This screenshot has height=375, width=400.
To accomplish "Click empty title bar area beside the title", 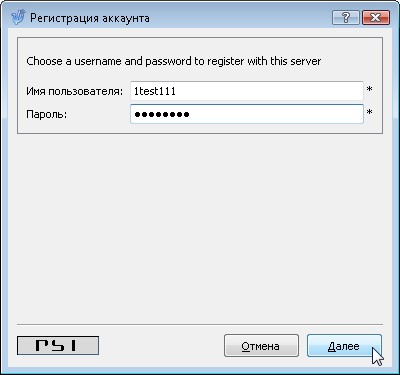I will pos(240,17).
